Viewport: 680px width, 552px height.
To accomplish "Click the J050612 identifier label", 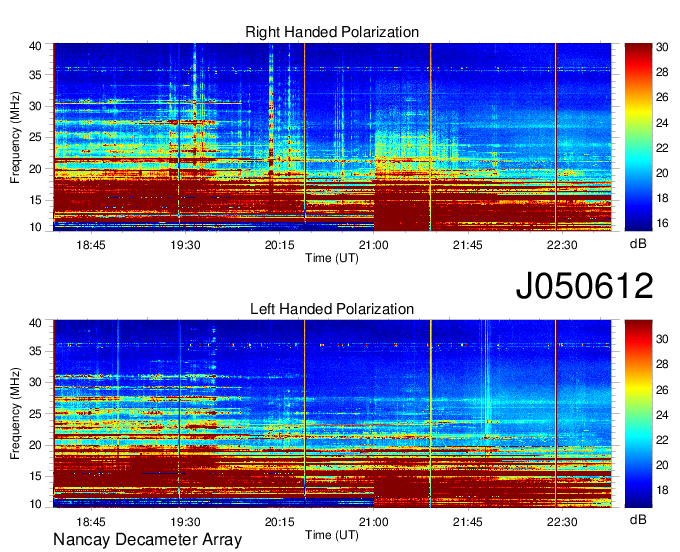I will [x=584, y=286].
